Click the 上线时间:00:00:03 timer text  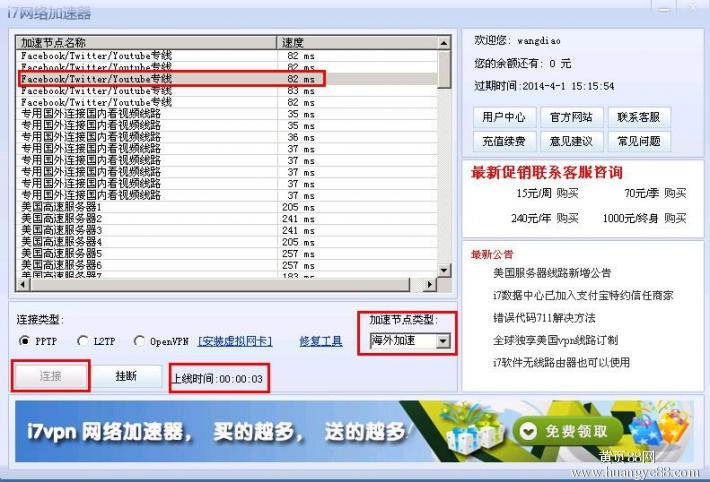click(x=218, y=379)
